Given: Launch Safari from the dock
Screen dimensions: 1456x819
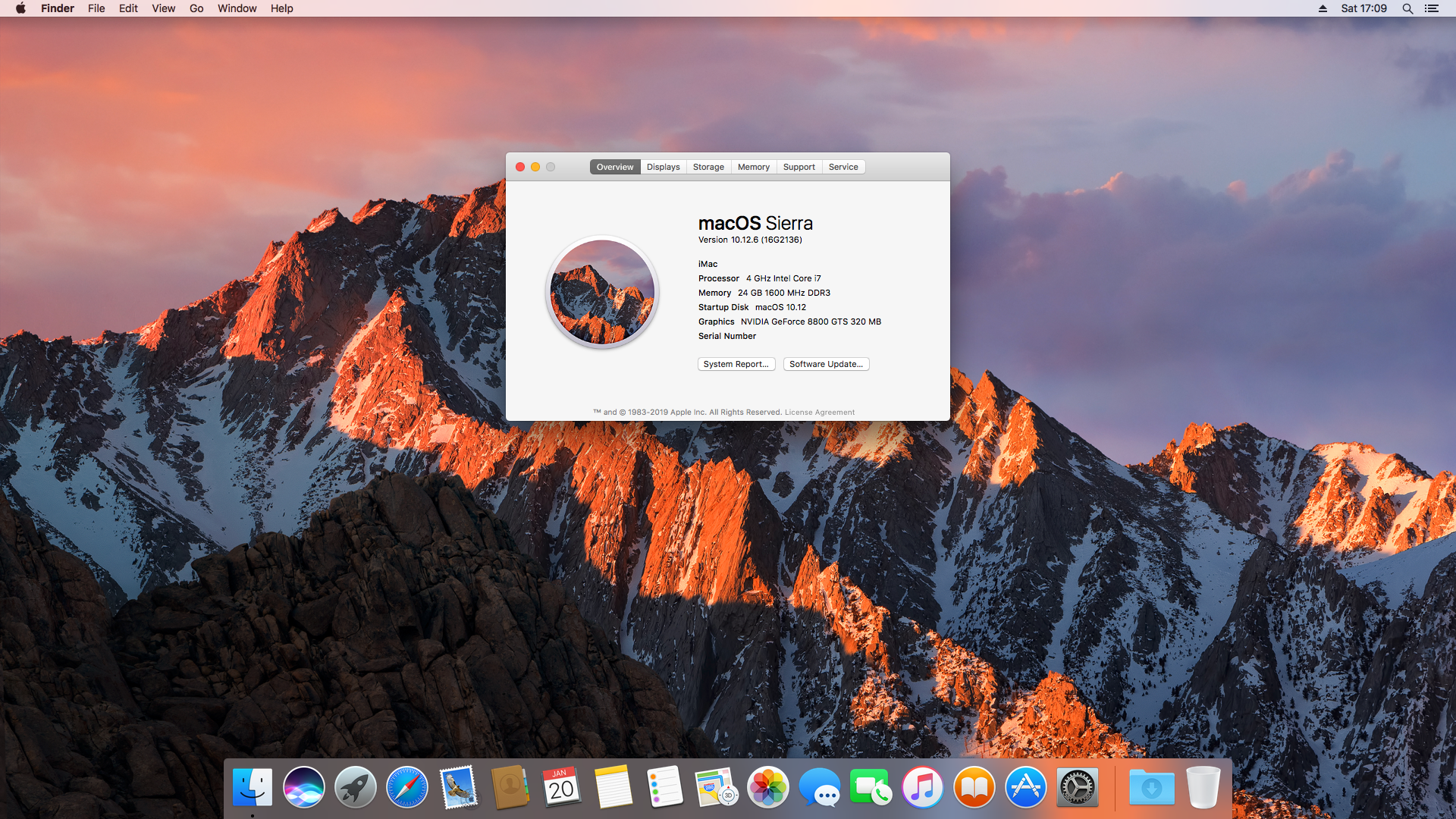Looking at the screenshot, I should coord(407,788).
